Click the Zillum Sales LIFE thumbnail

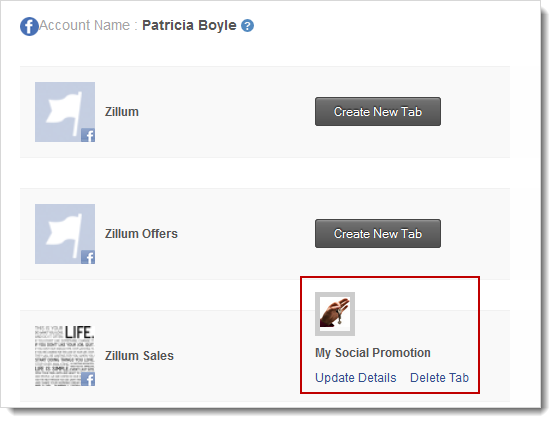pos(65,356)
